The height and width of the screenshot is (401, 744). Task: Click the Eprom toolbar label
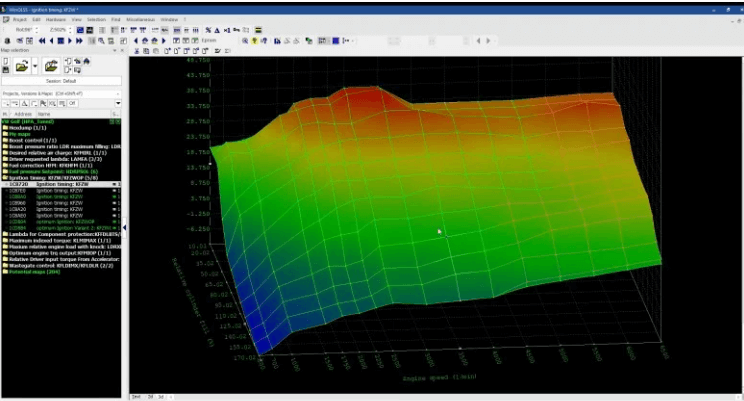coord(209,40)
